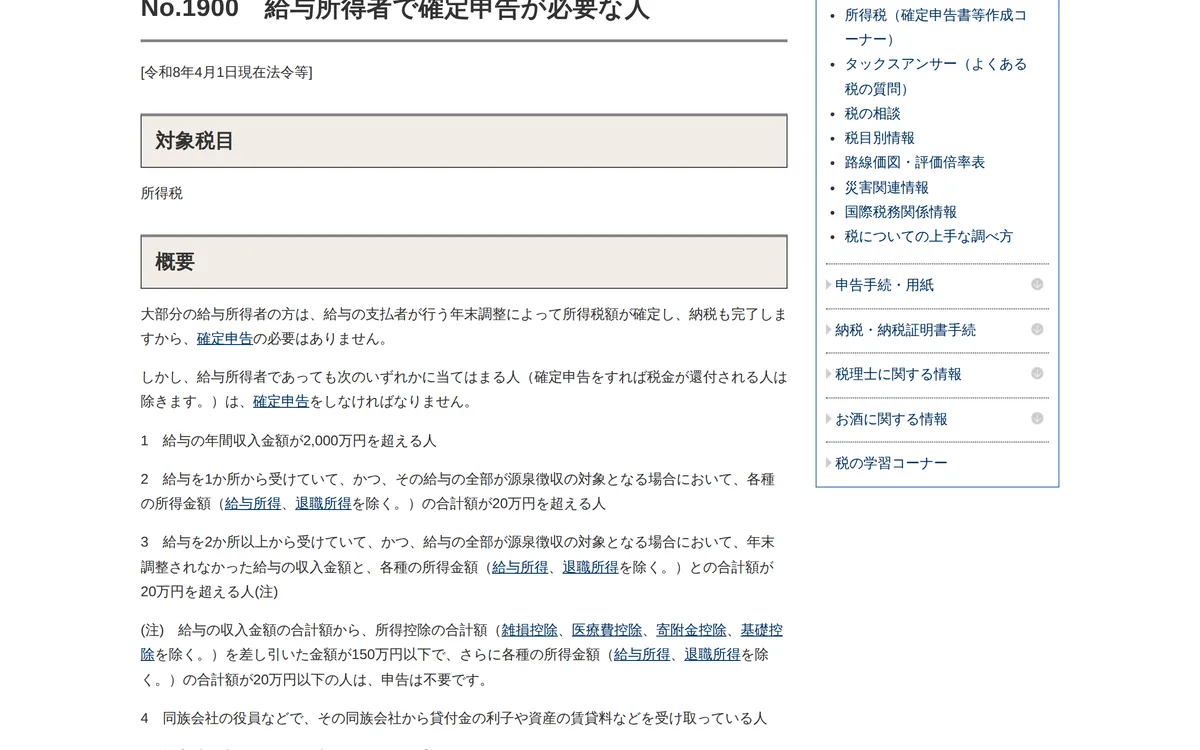Image resolution: width=1200 pixels, height=750 pixels.
Task: Open 路線価図・評価倍率表 link
Action: pyautogui.click(x=915, y=162)
